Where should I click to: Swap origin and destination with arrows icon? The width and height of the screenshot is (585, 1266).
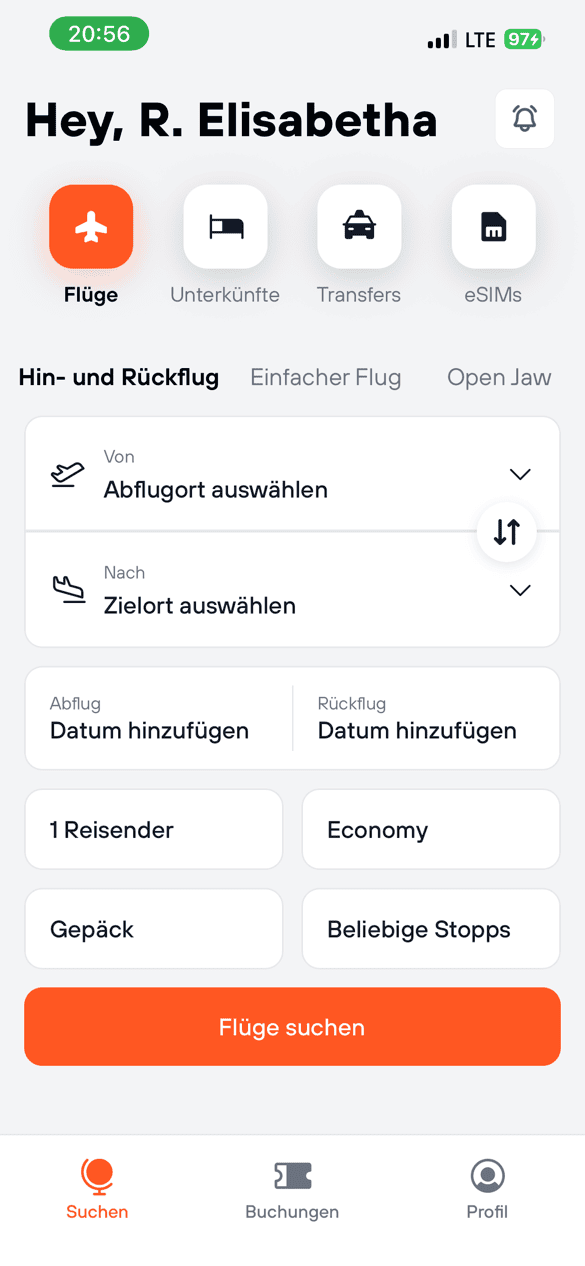506,532
